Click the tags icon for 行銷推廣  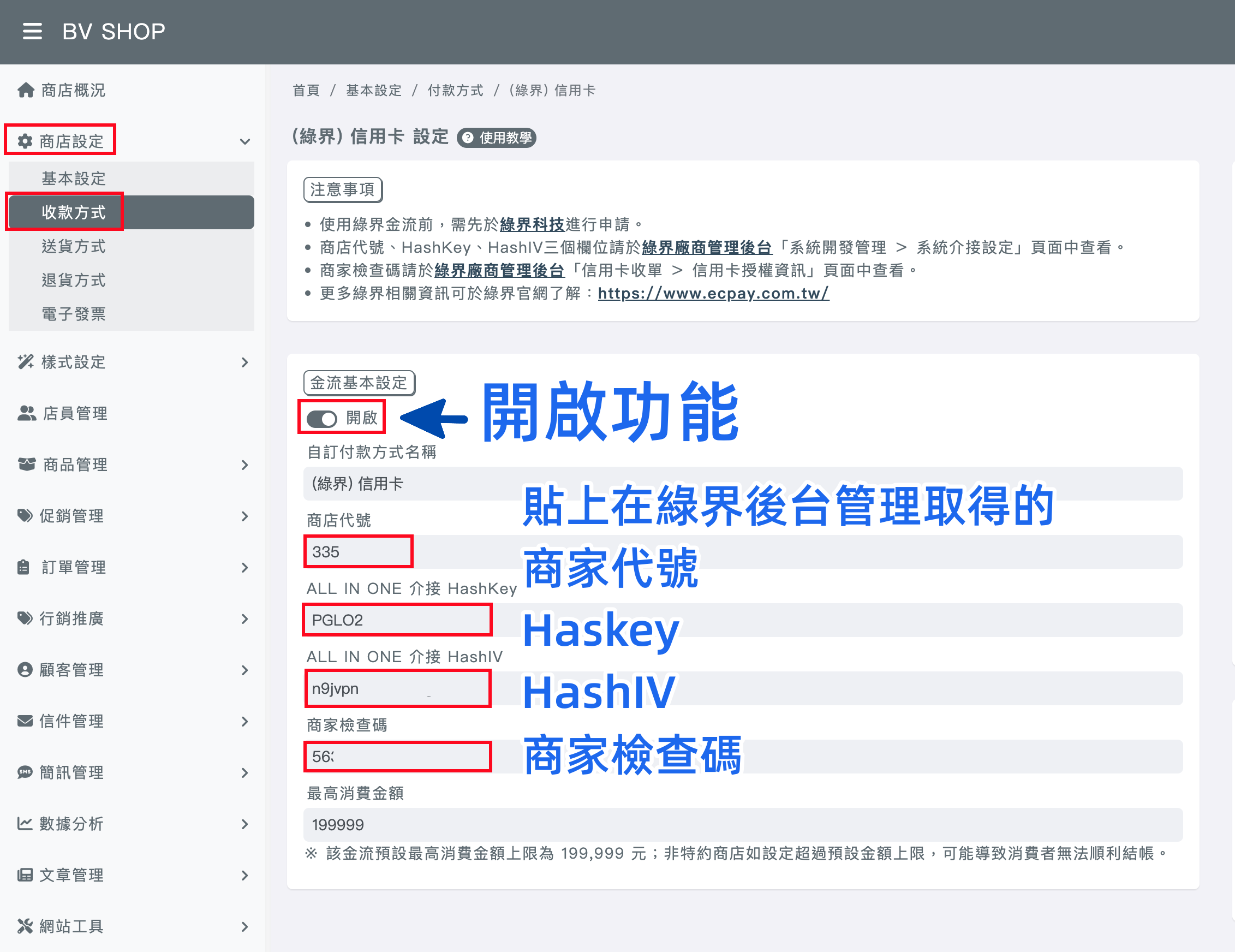(x=26, y=618)
